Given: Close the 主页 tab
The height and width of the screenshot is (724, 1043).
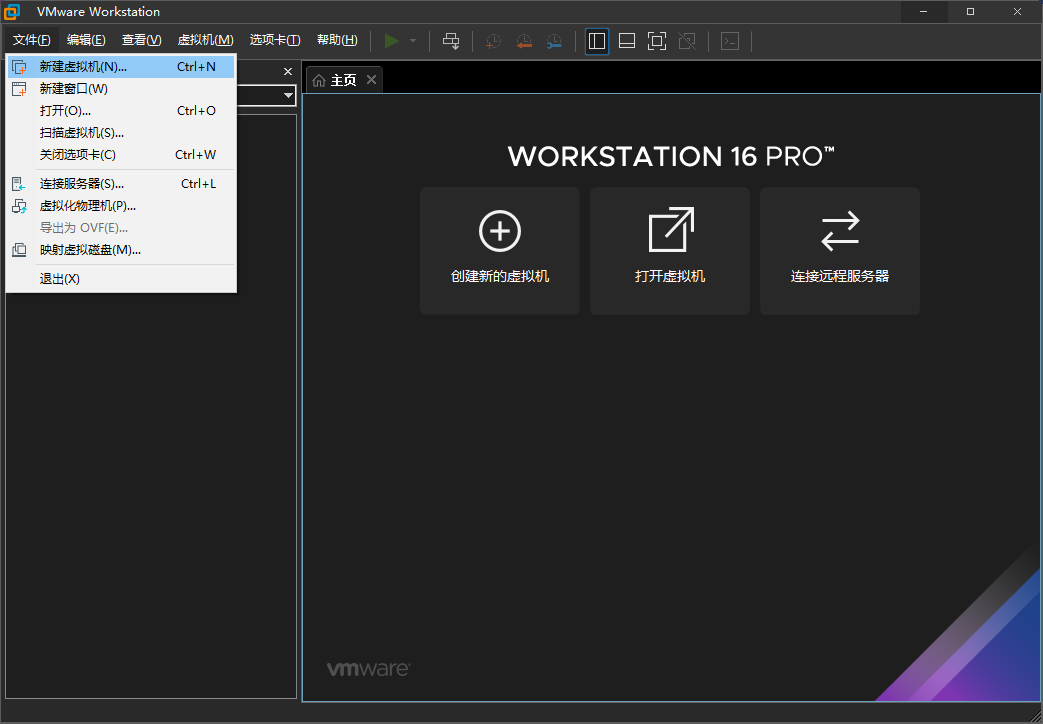Looking at the screenshot, I should 372,80.
